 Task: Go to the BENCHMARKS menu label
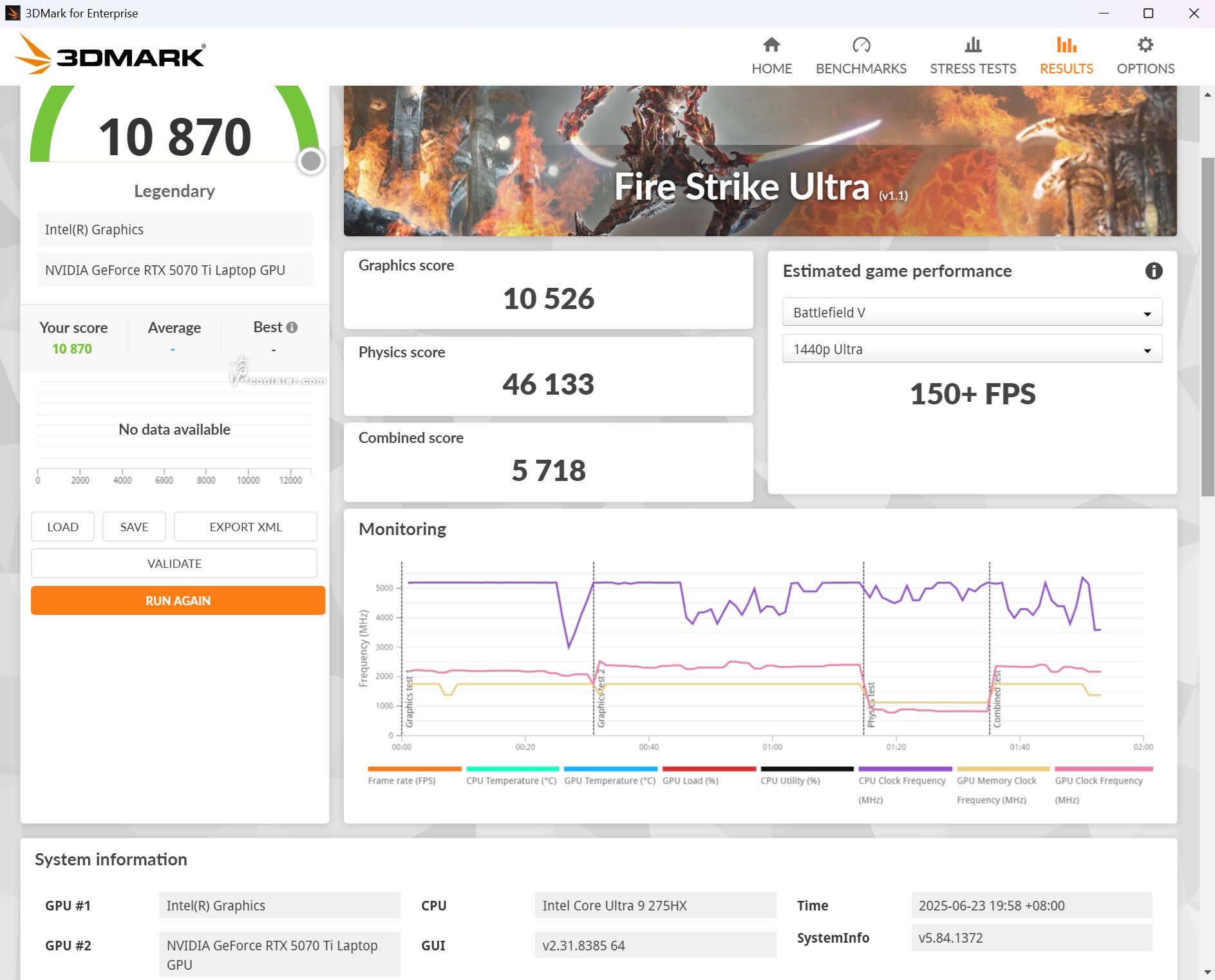coord(861,68)
